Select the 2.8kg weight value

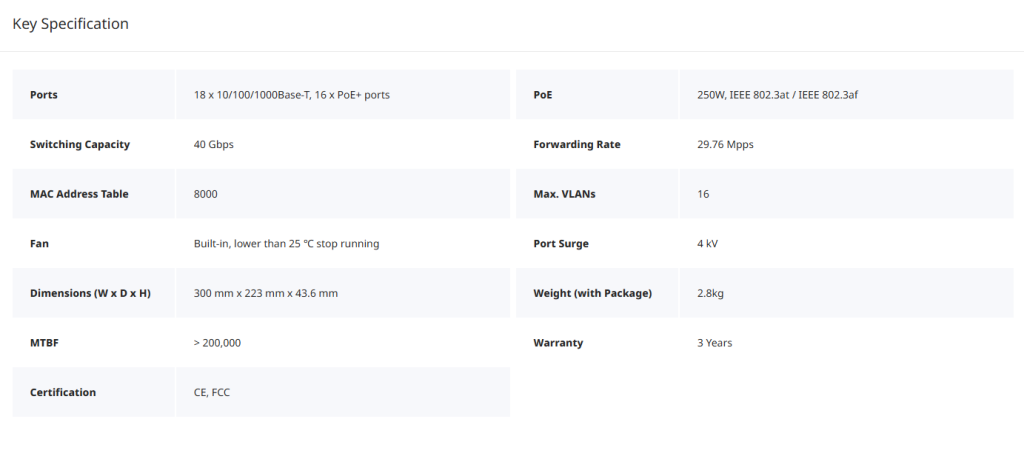tap(711, 293)
